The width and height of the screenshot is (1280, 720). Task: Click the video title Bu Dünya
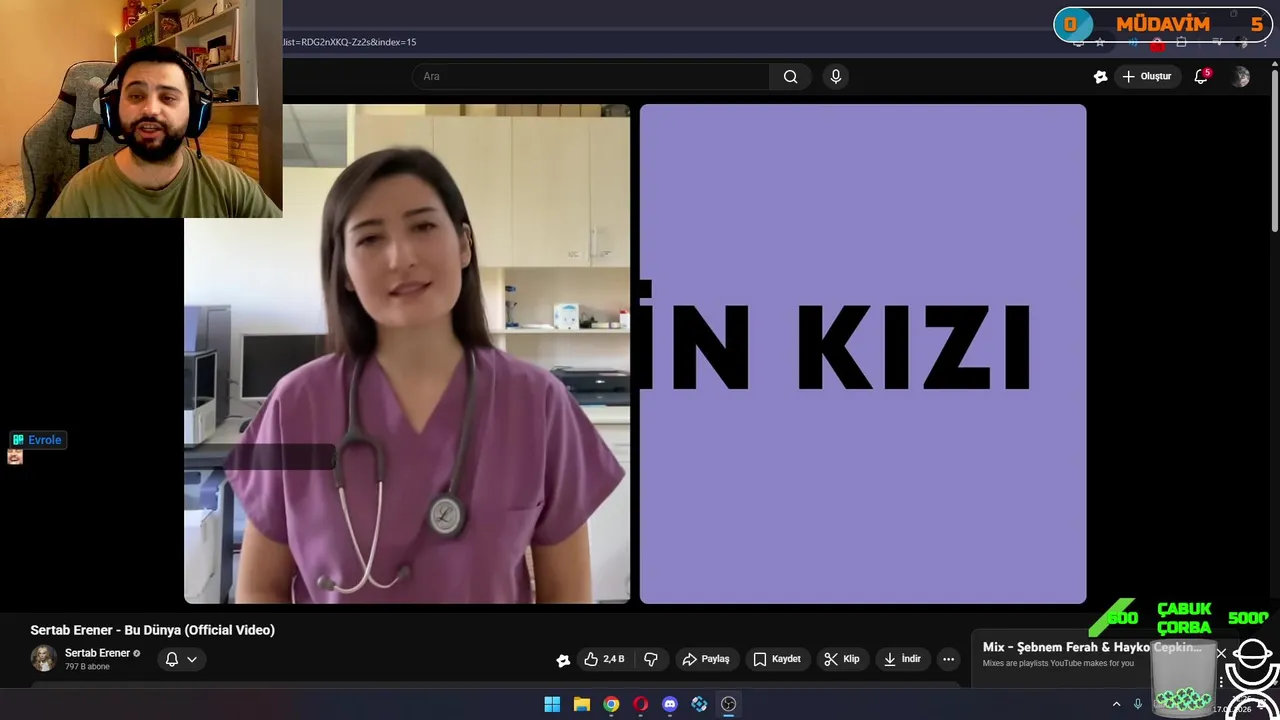tap(152, 630)
